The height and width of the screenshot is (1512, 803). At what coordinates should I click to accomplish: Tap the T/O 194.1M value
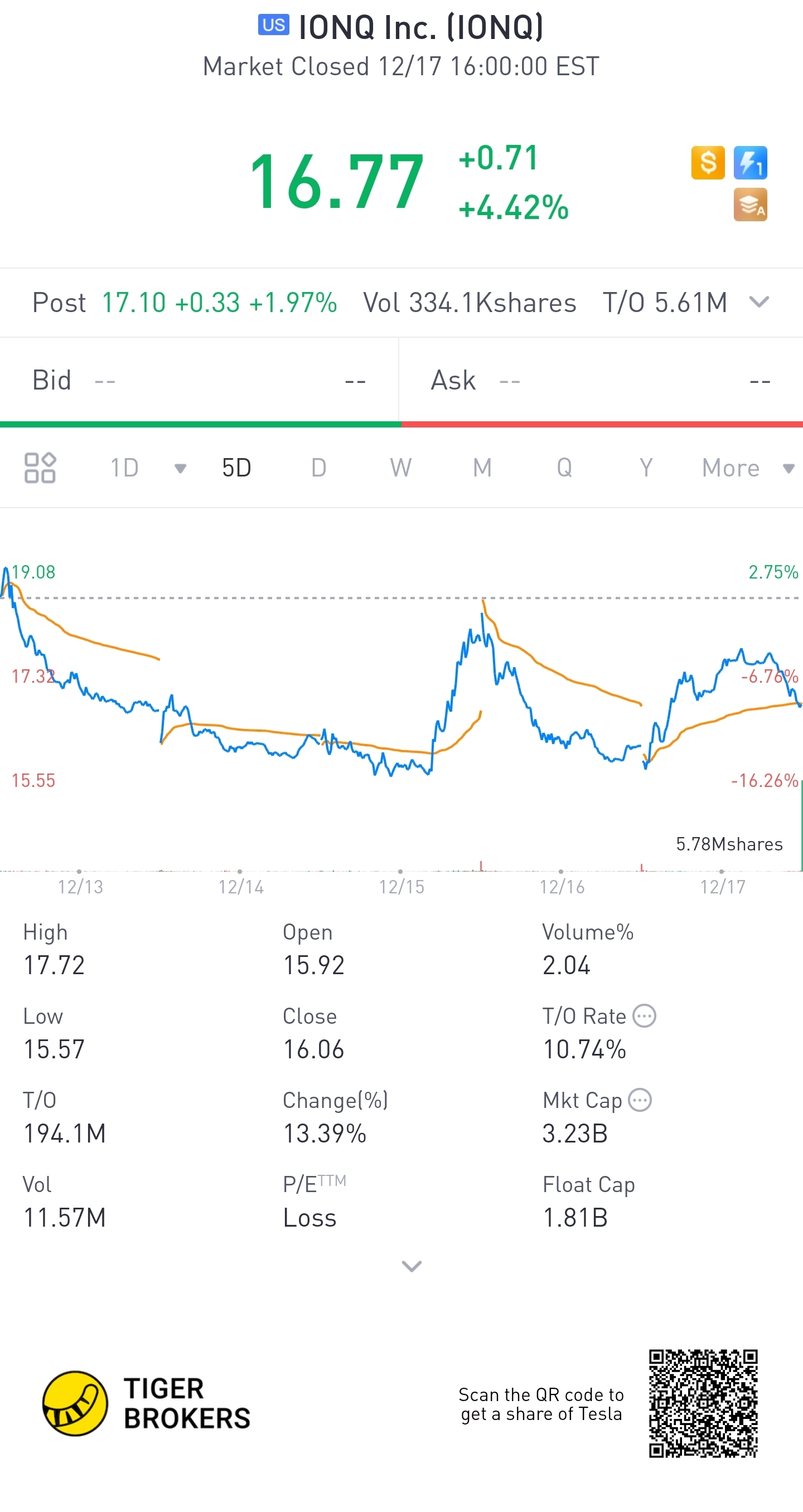coord(65,1134)
